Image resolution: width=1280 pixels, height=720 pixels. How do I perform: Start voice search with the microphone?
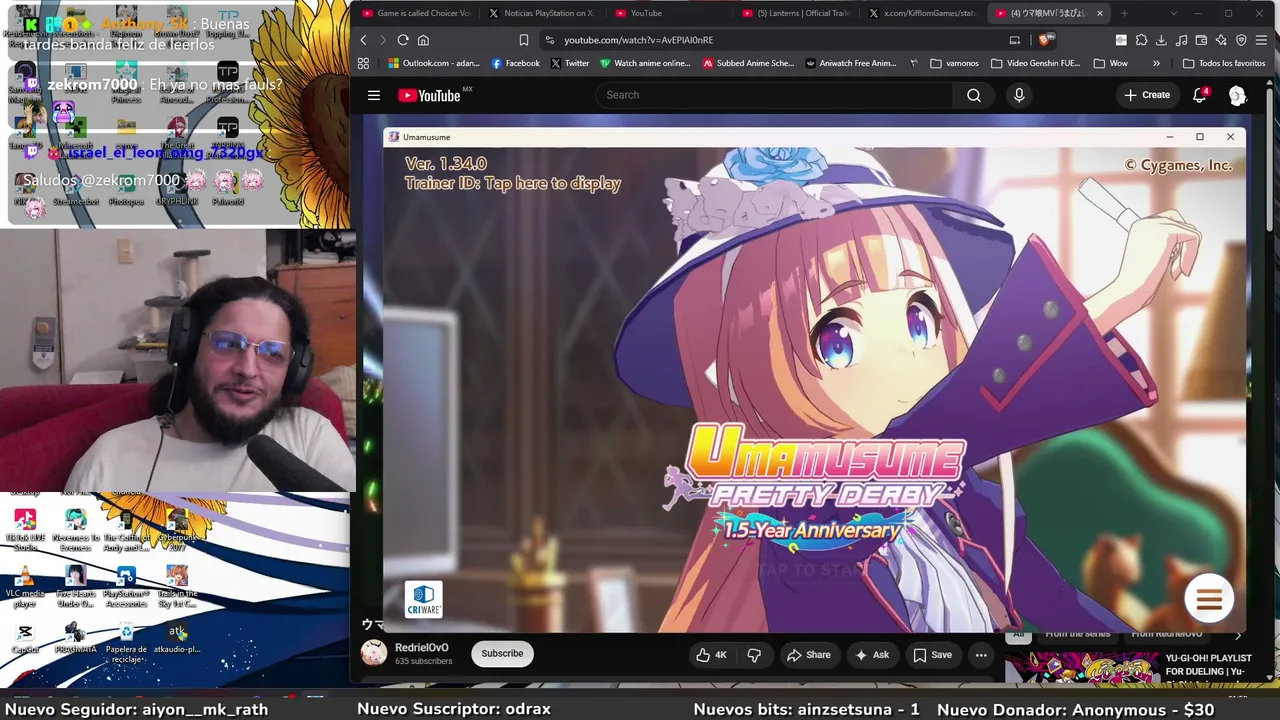point(1019,95)
